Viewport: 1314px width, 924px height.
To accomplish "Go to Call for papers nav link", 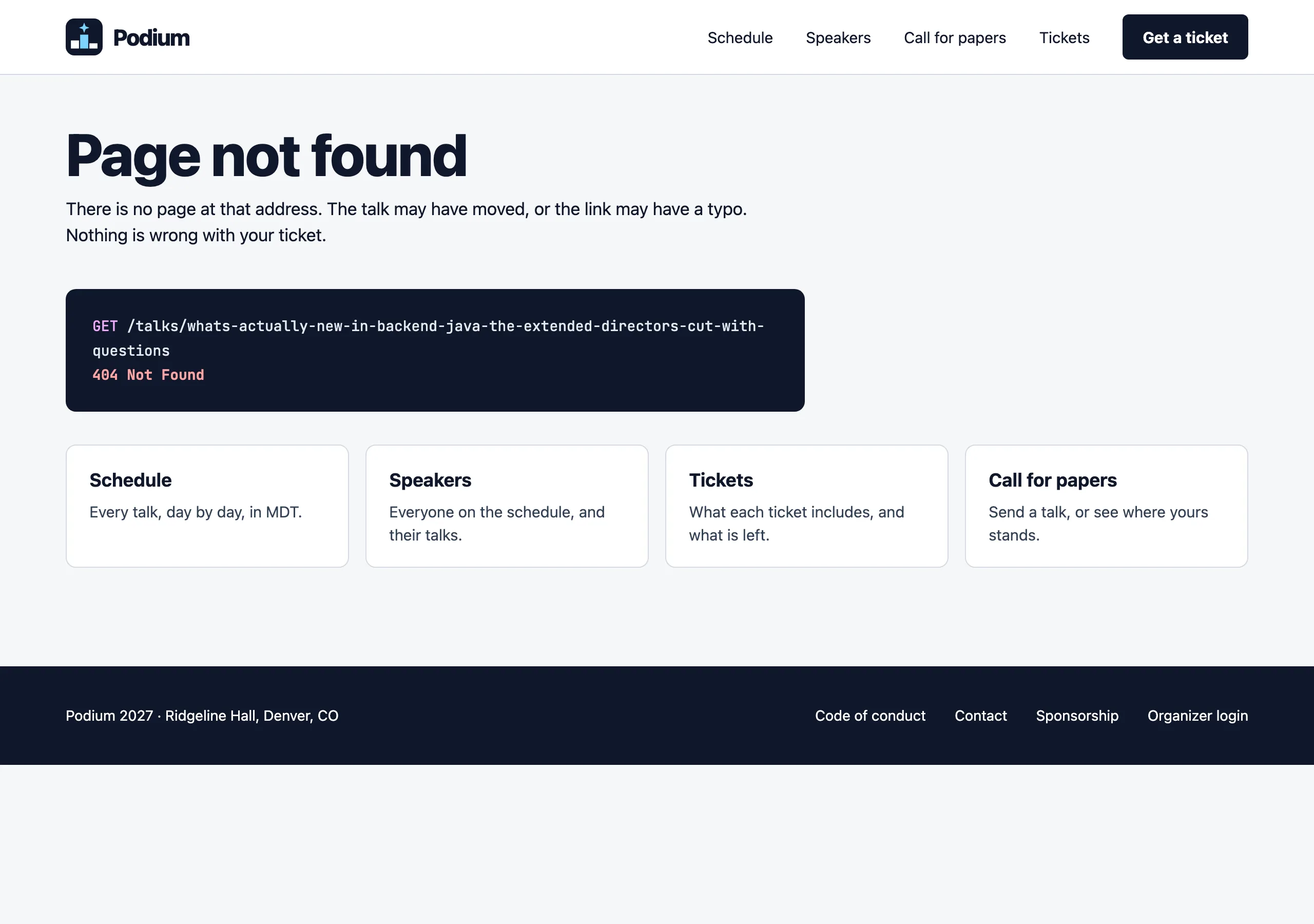I will [955, 38].
